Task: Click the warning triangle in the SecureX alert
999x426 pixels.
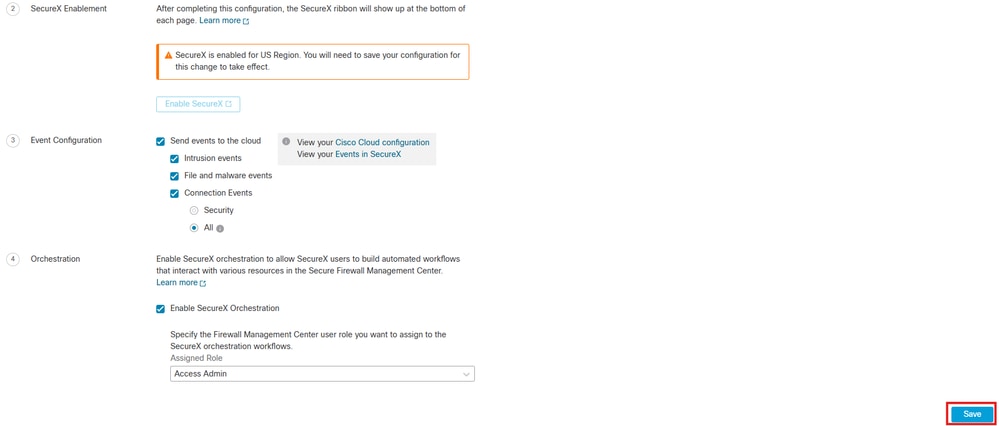Action: point(168,56)
